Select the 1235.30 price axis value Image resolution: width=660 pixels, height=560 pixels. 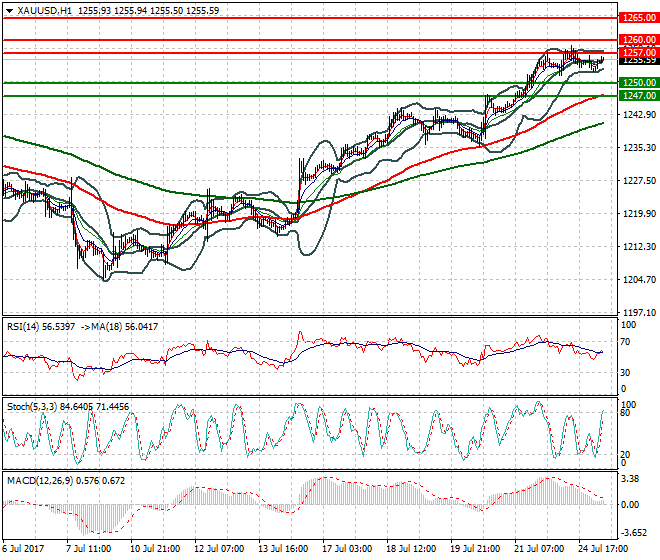tap(639, 147)
